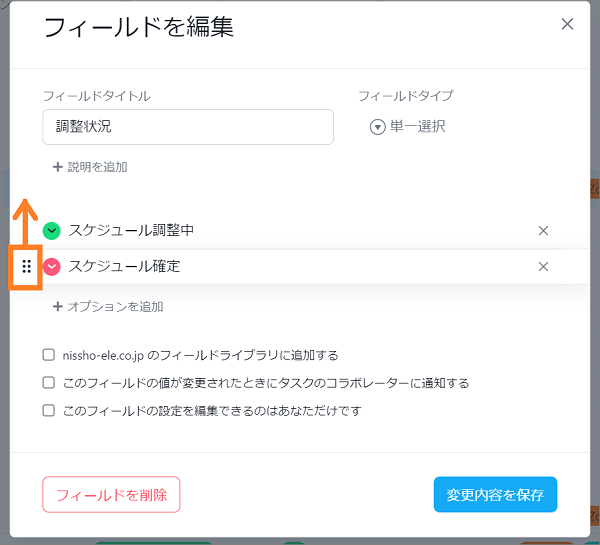Open pink color dropdown for スケジュール確定
600x545 pixels.
52,266
